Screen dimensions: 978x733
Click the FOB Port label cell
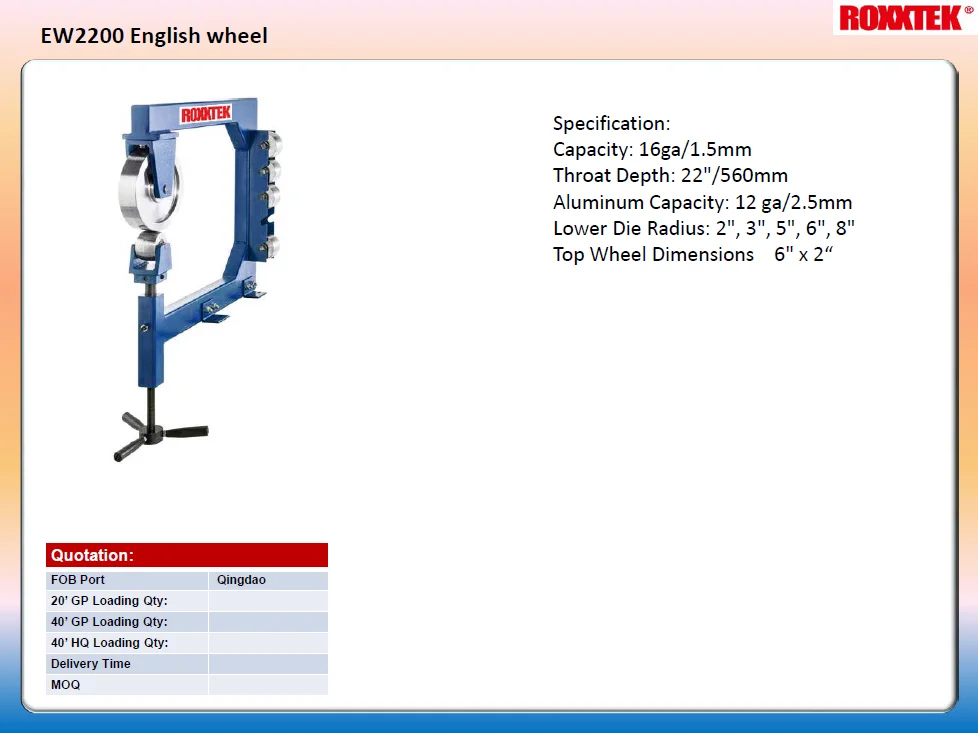coord(127,580)
